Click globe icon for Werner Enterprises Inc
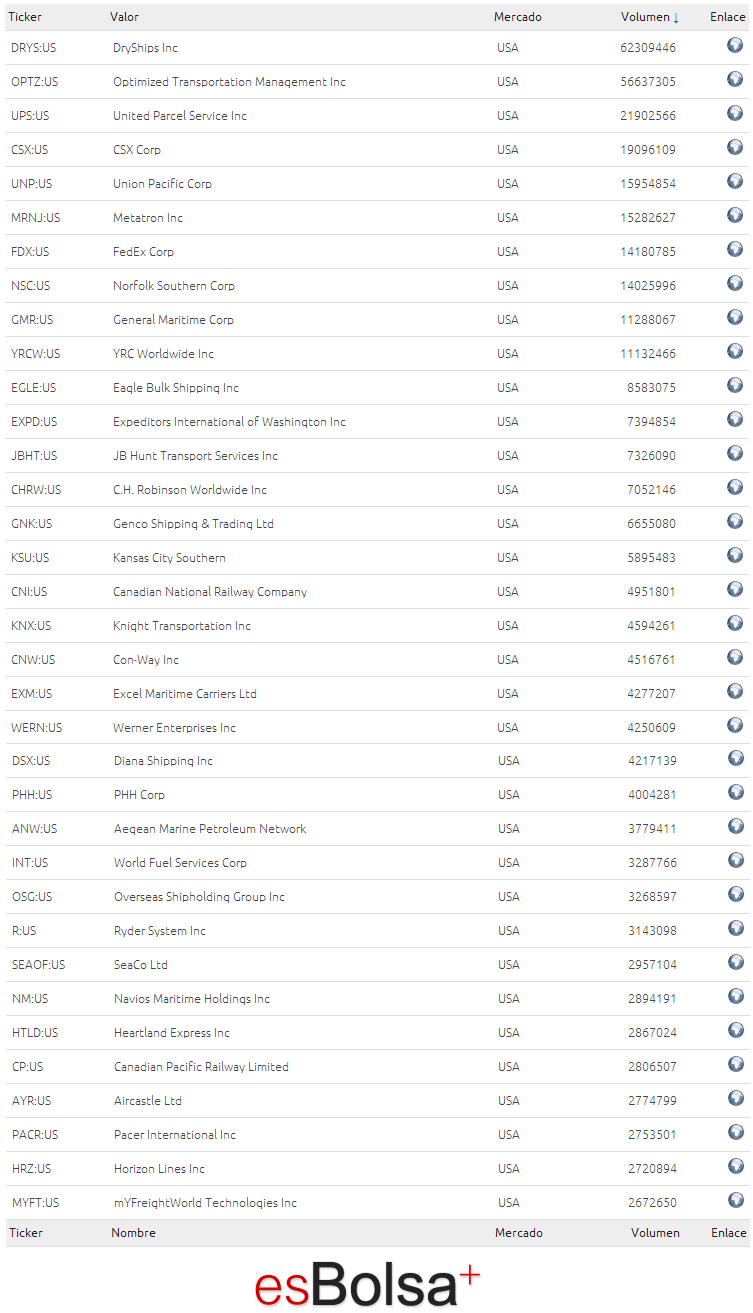Screen dimensions: 753x1313 tap(735, 725)
